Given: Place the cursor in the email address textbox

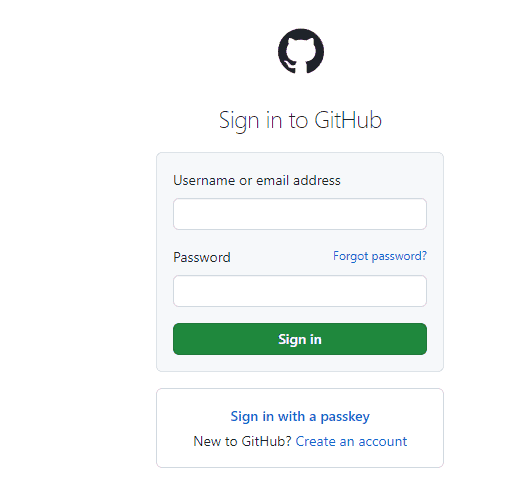Looking at the screenshot, I should click(300, 214).
